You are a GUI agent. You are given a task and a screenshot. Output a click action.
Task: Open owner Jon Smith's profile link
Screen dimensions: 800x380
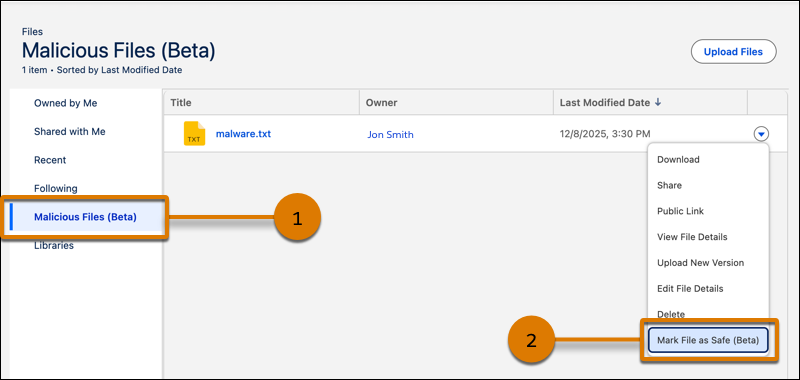[x=390, y=135]
